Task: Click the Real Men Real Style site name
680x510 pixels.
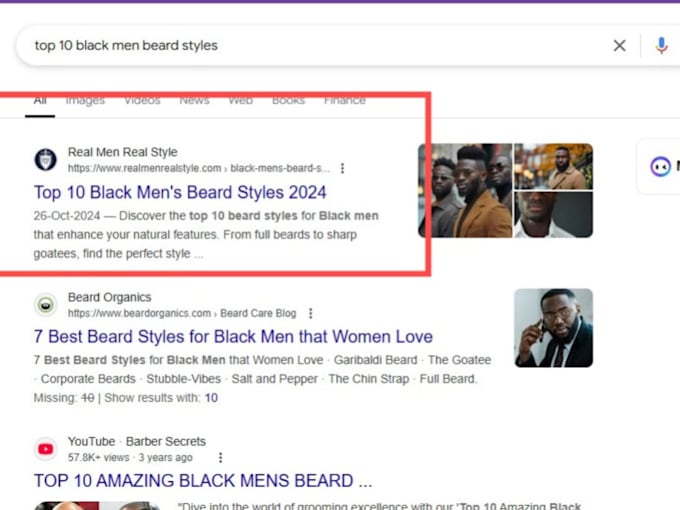Action: (x=123, y=152)
